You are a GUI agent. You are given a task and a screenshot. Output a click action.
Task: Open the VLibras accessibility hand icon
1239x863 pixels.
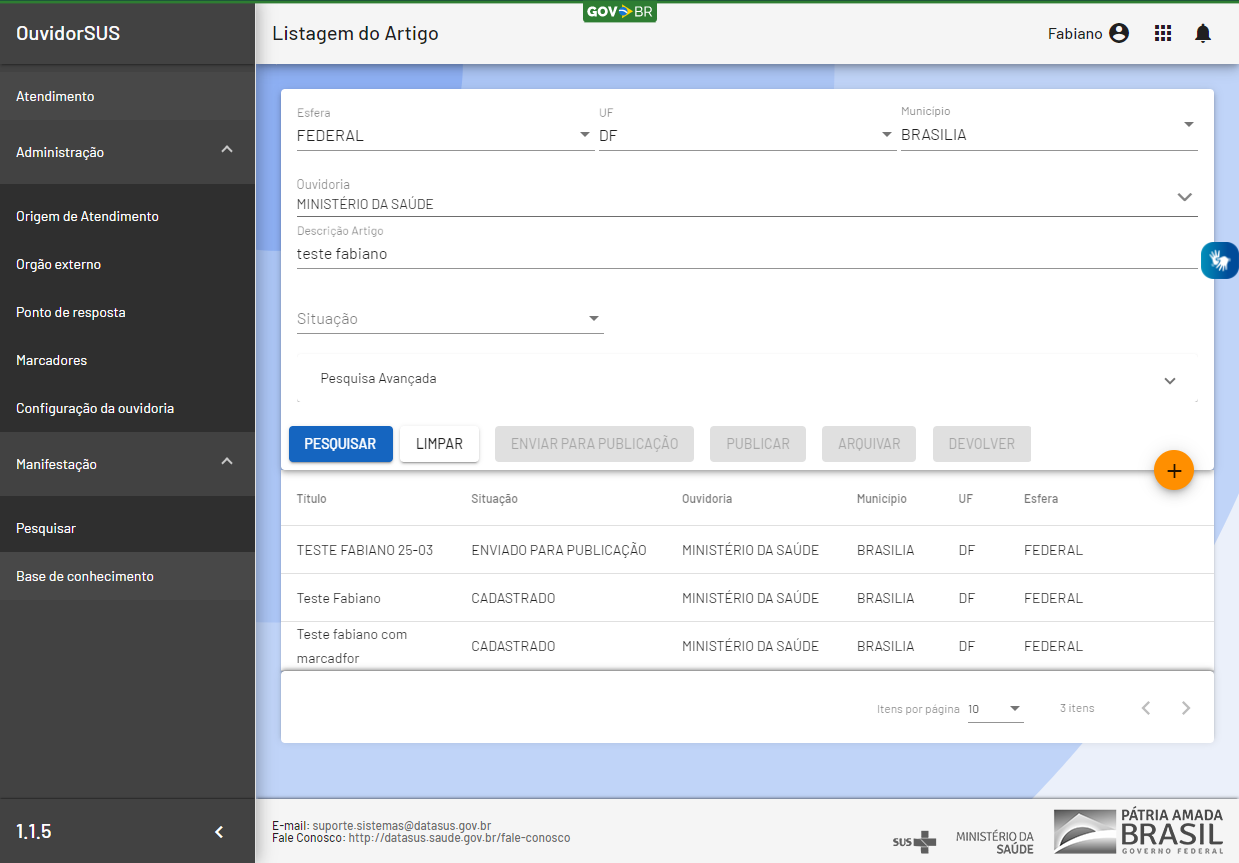[x=1219, y=260]
